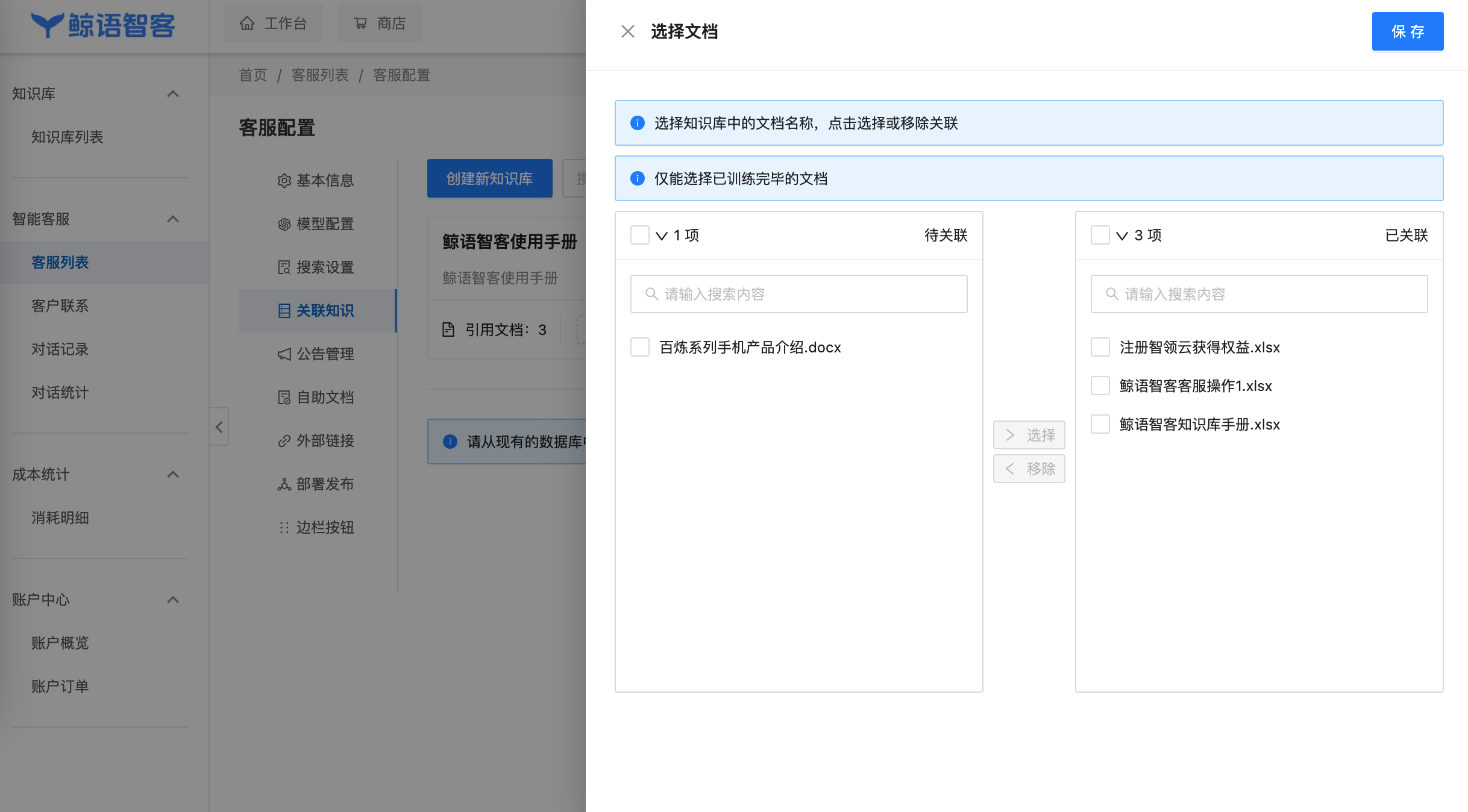The height and width of the screenshot is (812, 1468).
Task: Toggle select-all checkbox in 已关联 list
Action: [x=1100, y=235]
